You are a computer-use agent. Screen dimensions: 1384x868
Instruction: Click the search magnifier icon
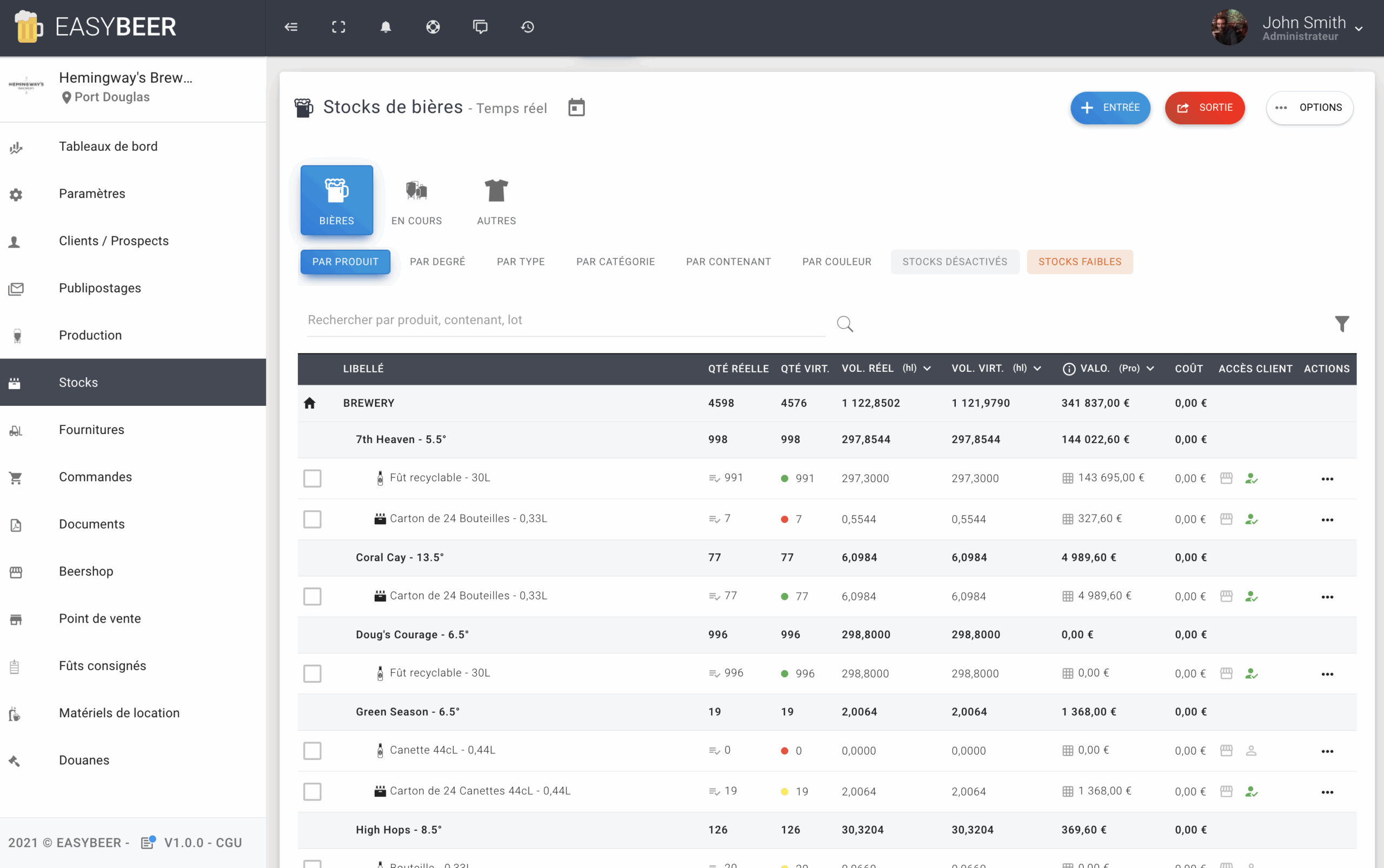[844, 324]
